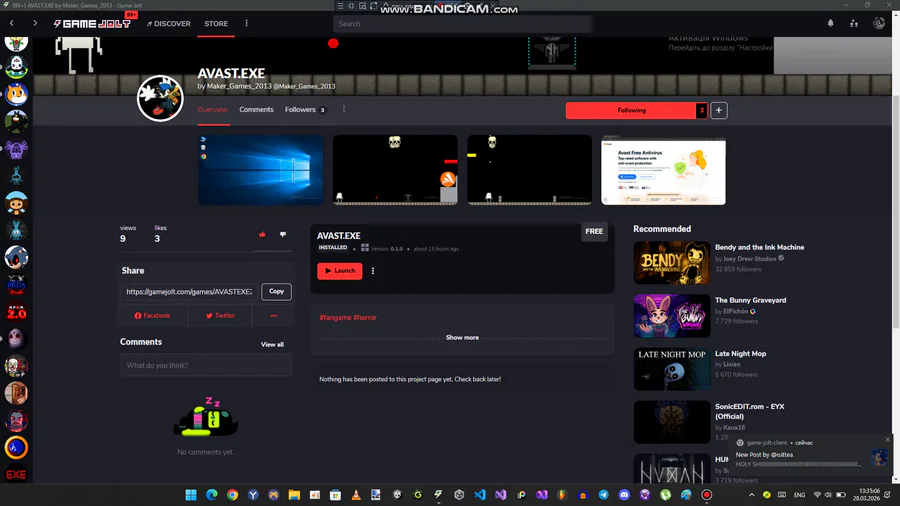Open the Avast Free Antivirus screenshot thumbnail

(664, 170)
